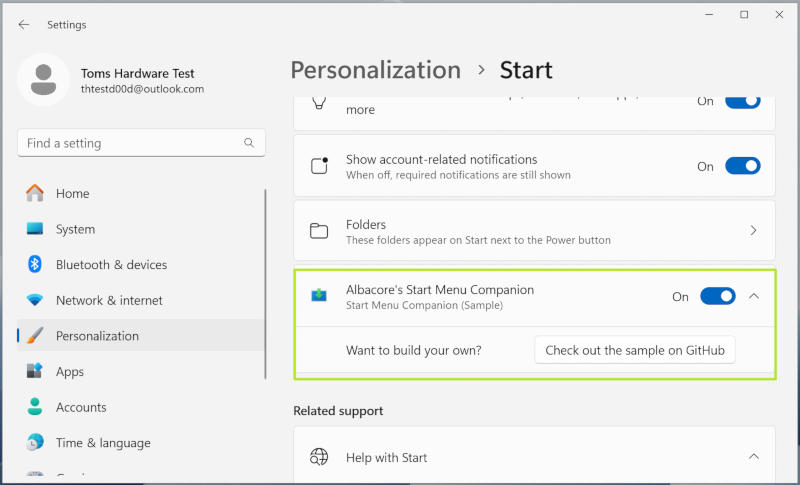Viewport: 800px width, 485px height.
Task: Disable Show account-related notifications toggle
Action: [x=742, y=166]
